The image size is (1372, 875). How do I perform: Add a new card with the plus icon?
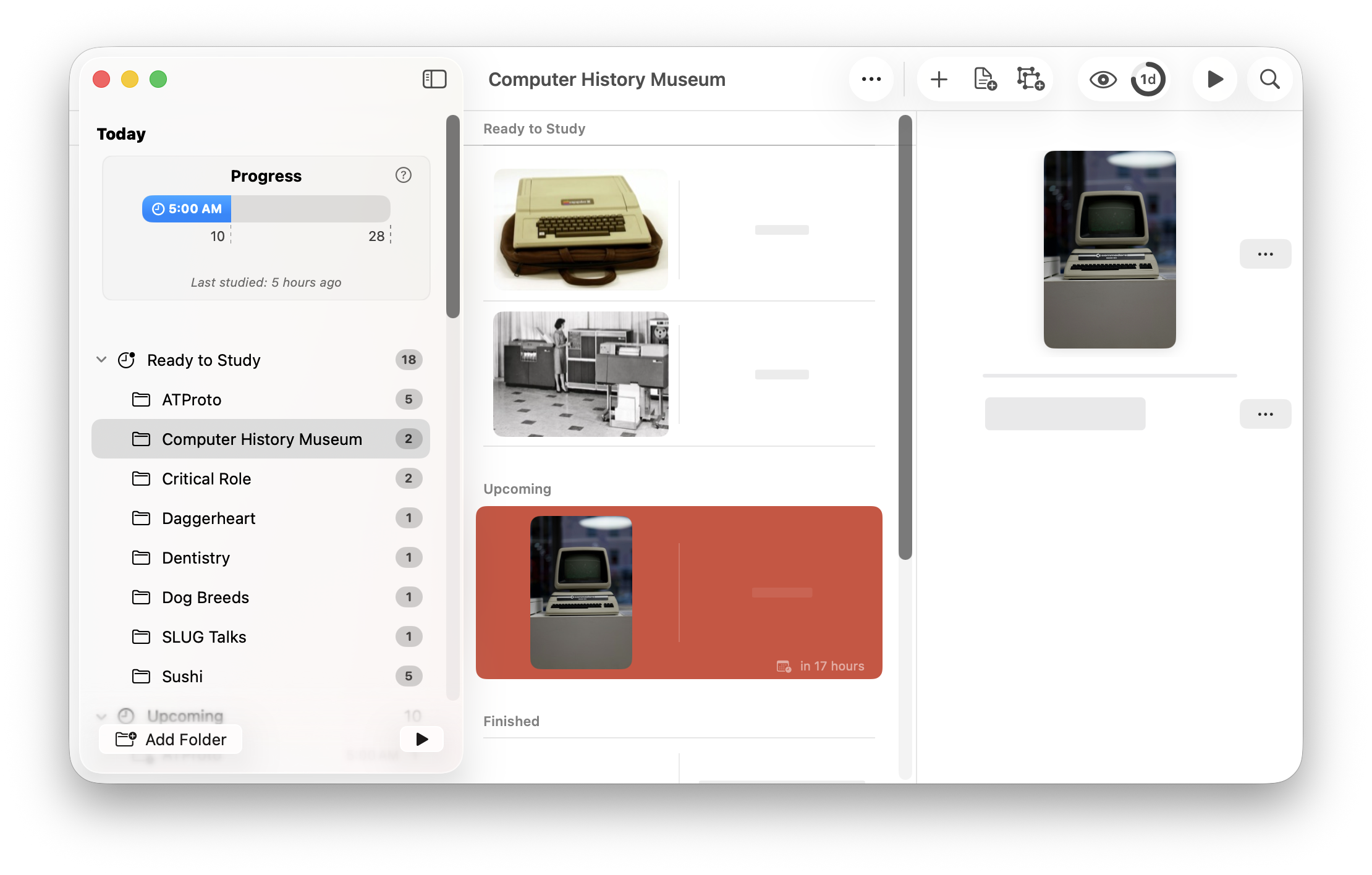click(x=938, y=79)
